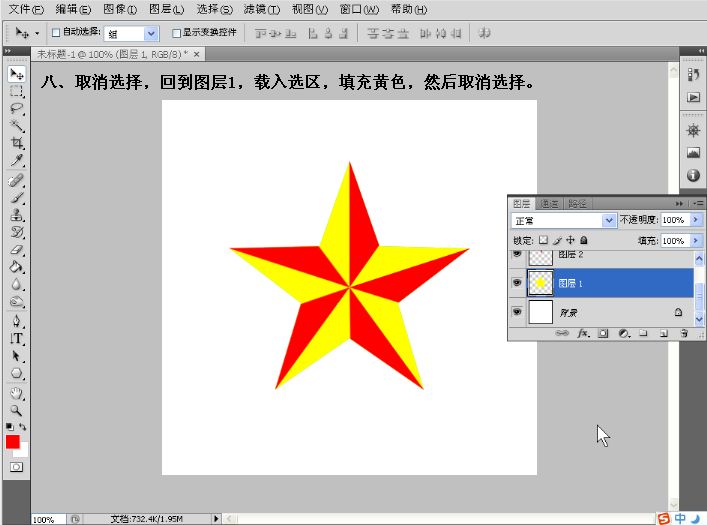Screen dimensions: 707x525
Task: Select the Magic Wand tool
Action: pos(17,126)
